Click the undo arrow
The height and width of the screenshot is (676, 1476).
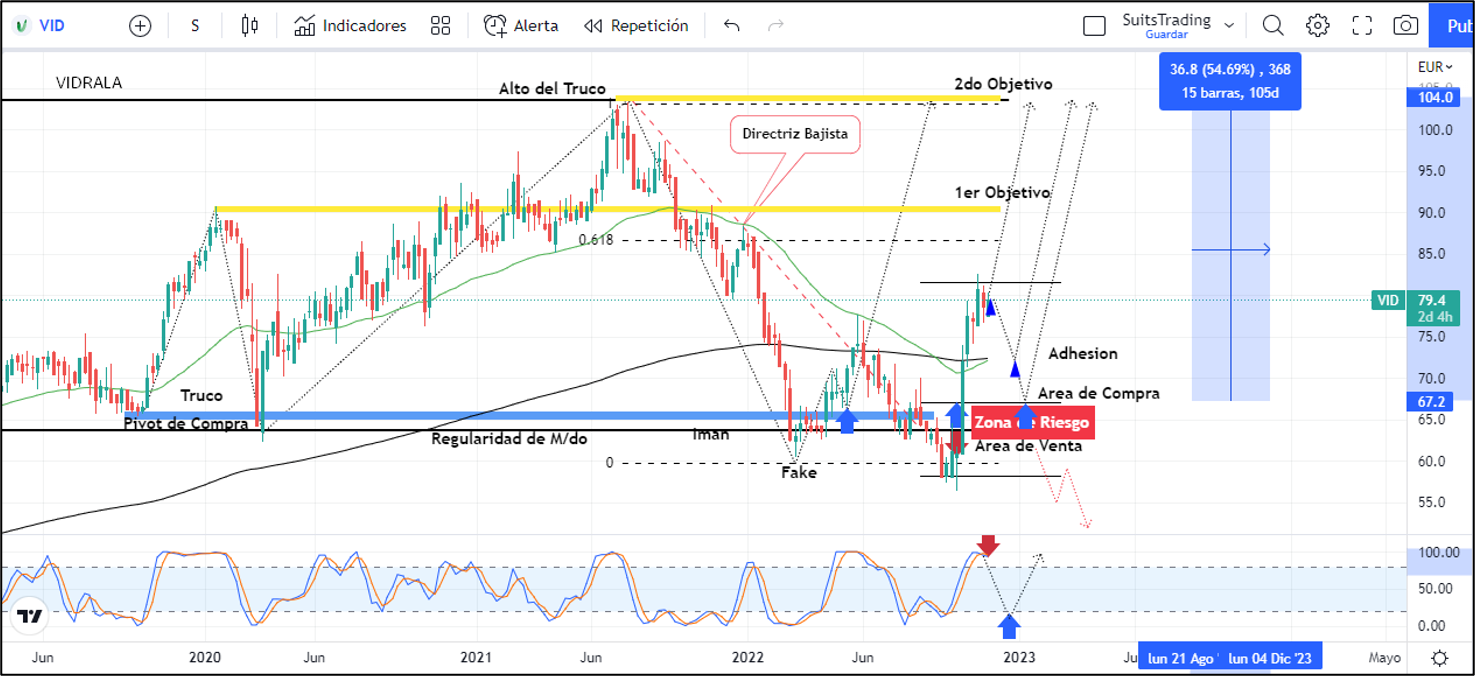[x=732, y=26]
